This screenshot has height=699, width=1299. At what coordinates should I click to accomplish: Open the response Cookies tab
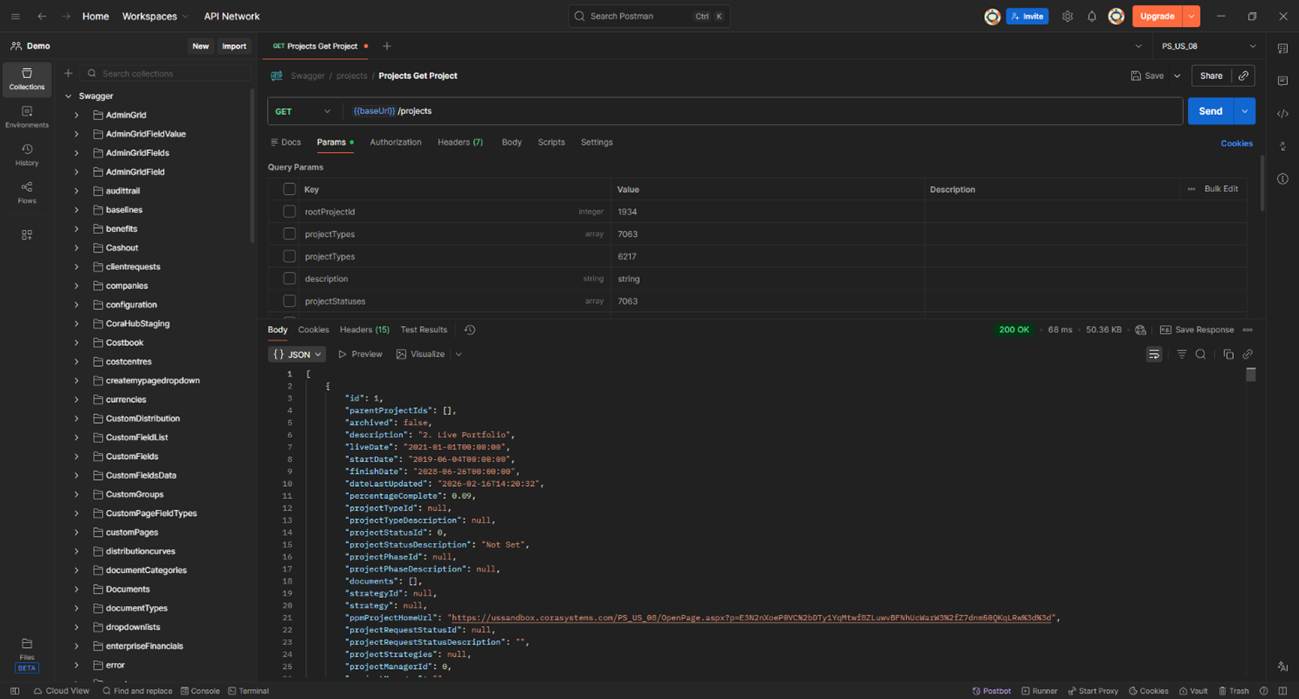coord(313,330)
